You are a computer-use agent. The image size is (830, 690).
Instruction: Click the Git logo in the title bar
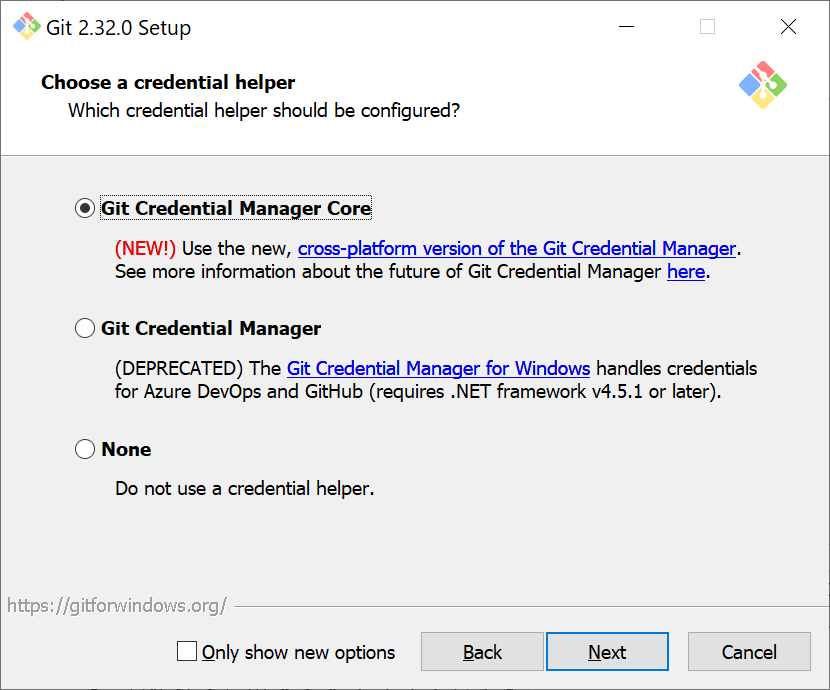pos(25,27)
